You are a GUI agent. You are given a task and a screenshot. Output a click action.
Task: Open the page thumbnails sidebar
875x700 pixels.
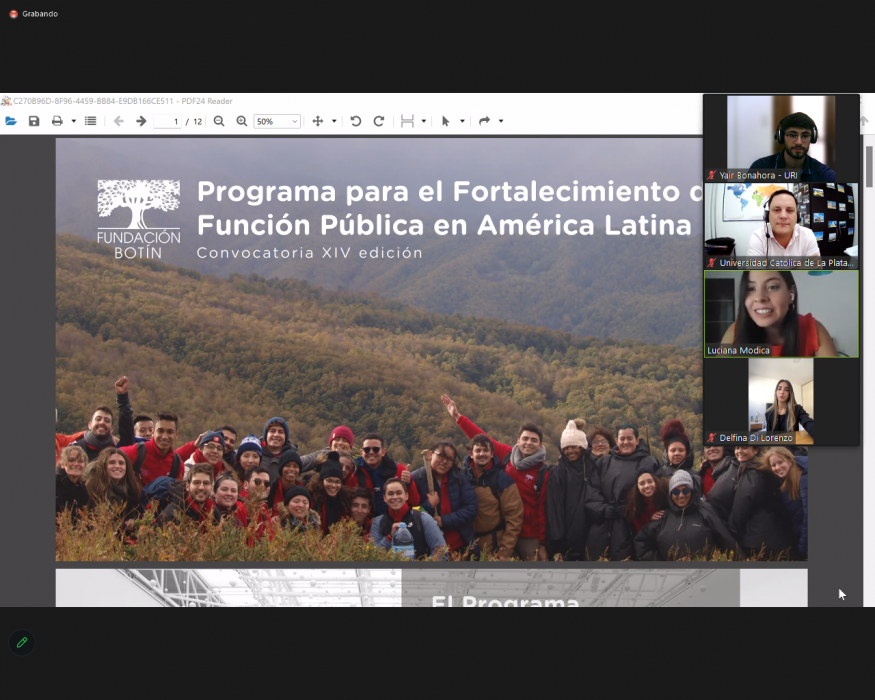[x=89, y=121]
